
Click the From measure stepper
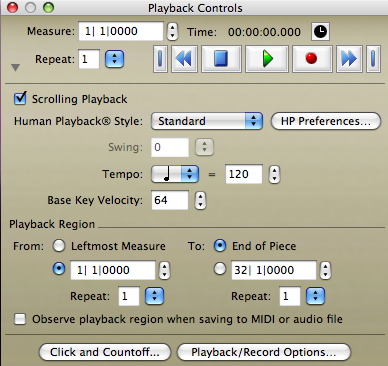tap(164, 270)
